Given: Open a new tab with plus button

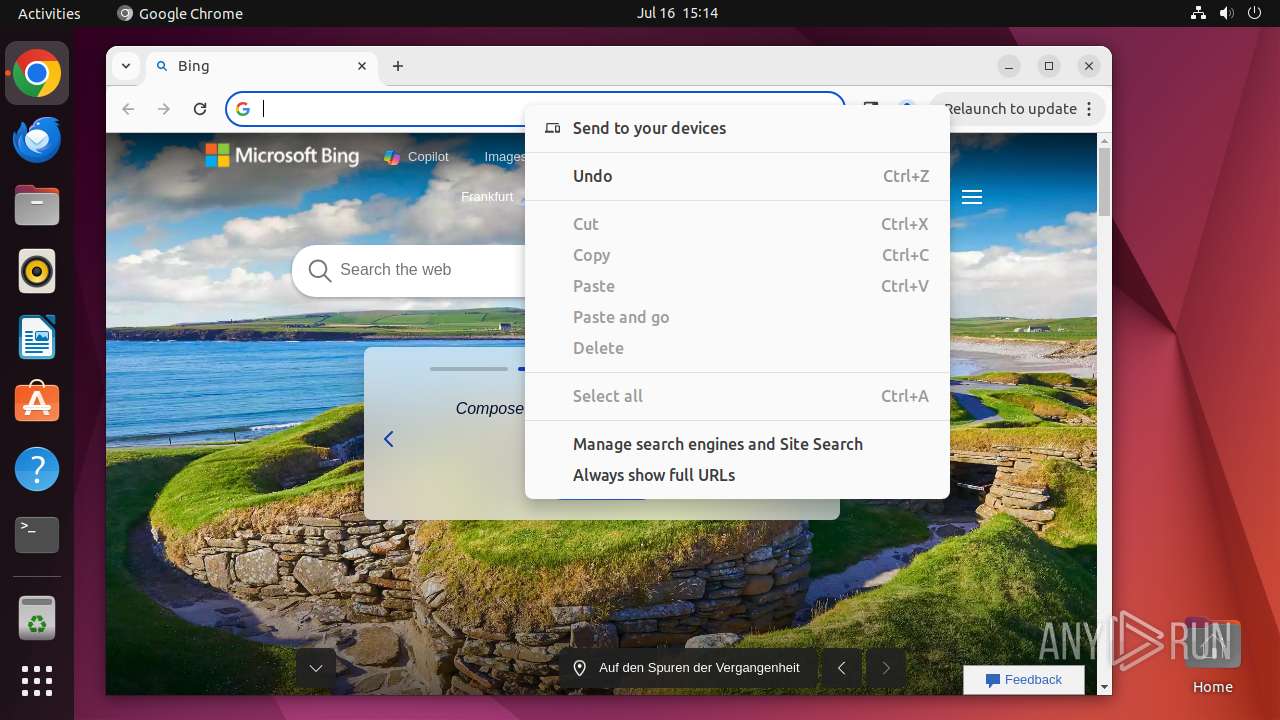Looking at the screenshot, I should coord(398,66).
